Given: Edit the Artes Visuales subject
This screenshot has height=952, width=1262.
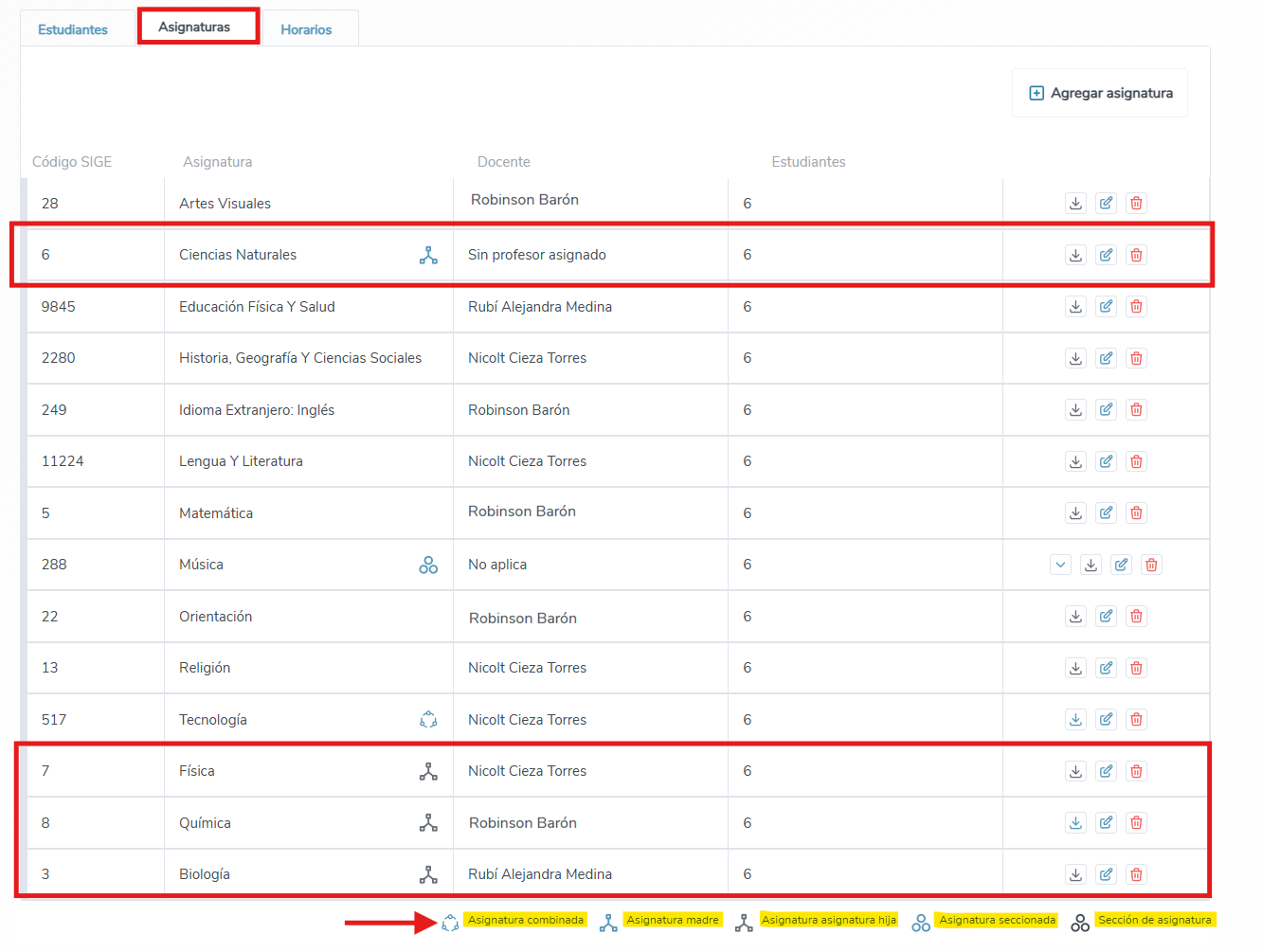Looking at the screenshot, I should (x=1106, y=203).
